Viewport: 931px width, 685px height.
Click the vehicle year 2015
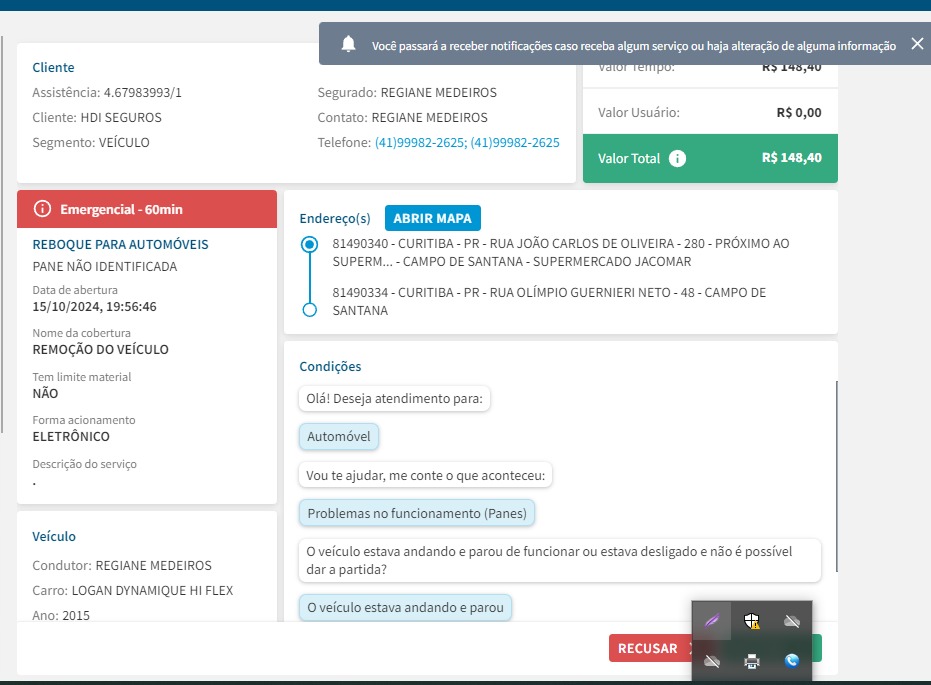[76, 615]
